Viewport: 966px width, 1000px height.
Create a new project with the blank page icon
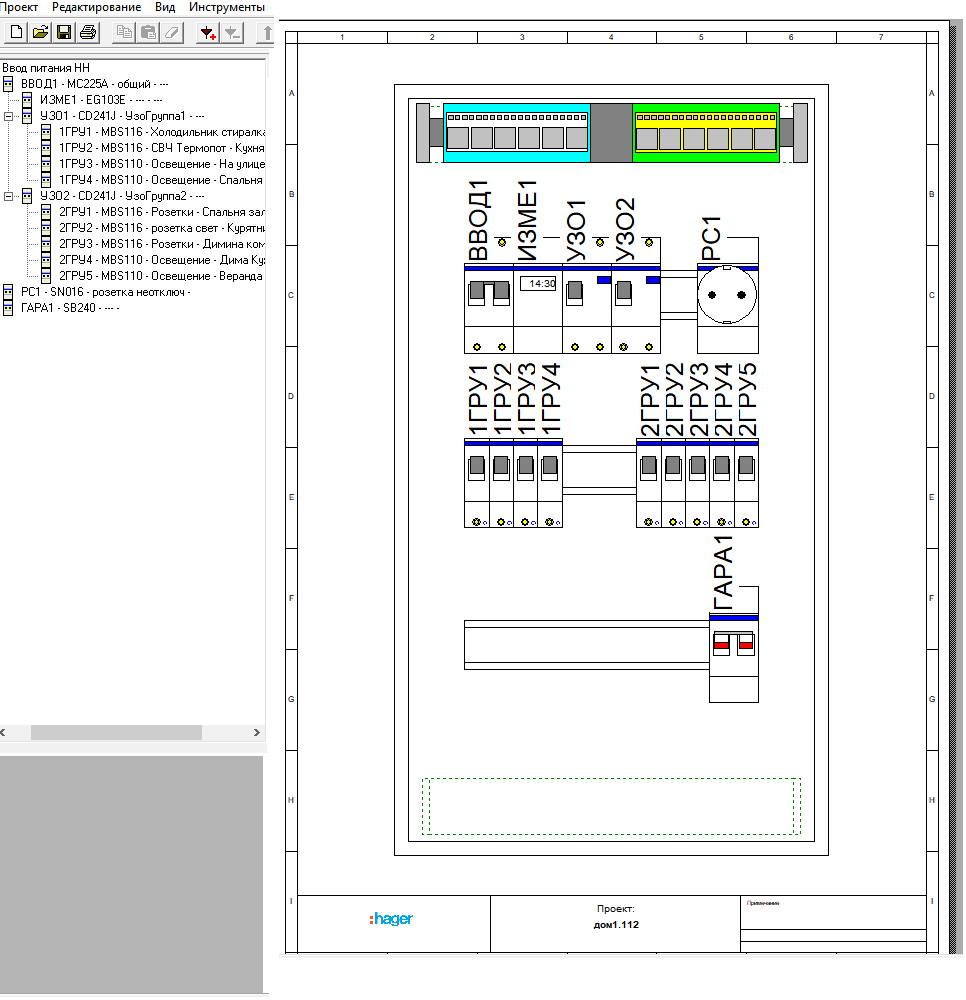coord(15,33)
